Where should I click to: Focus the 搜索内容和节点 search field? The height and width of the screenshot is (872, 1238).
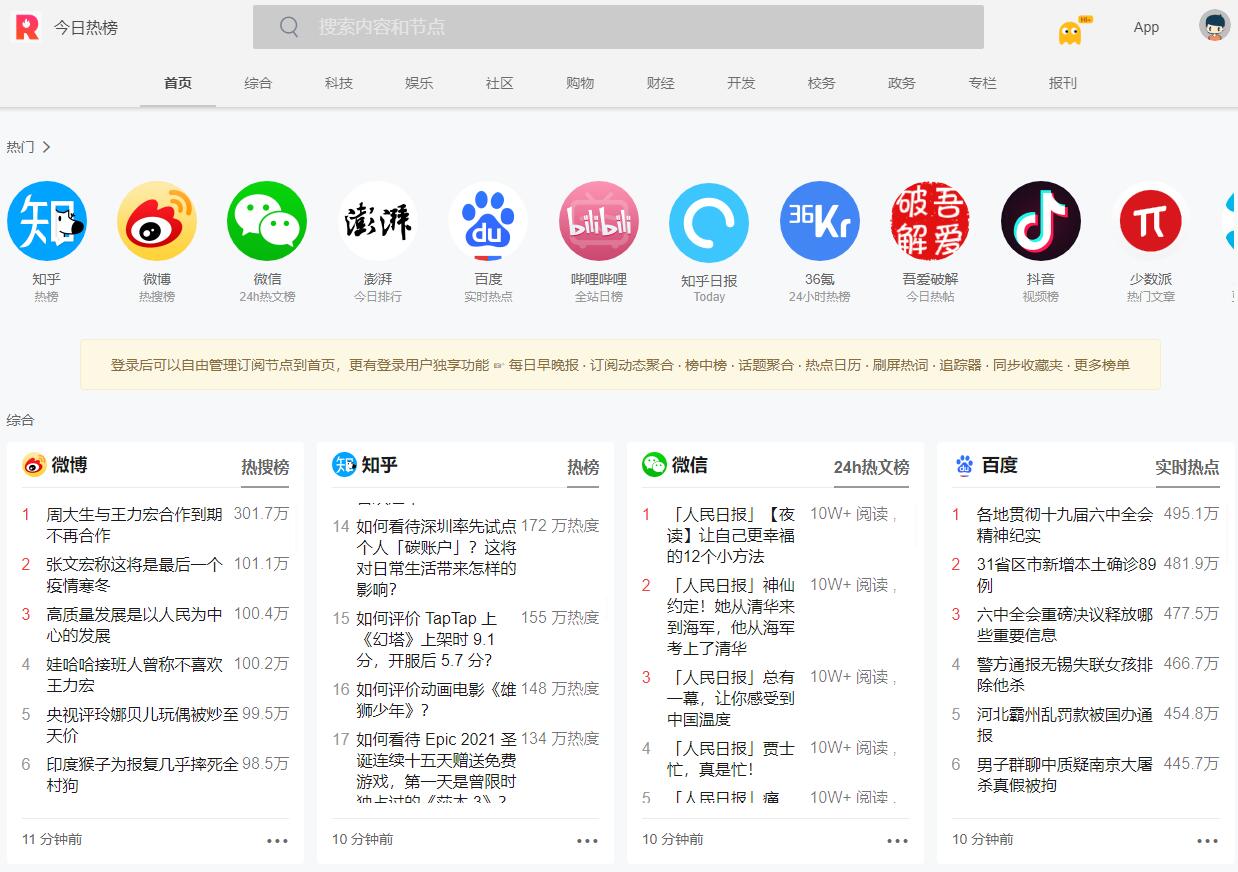pos(618,27)
